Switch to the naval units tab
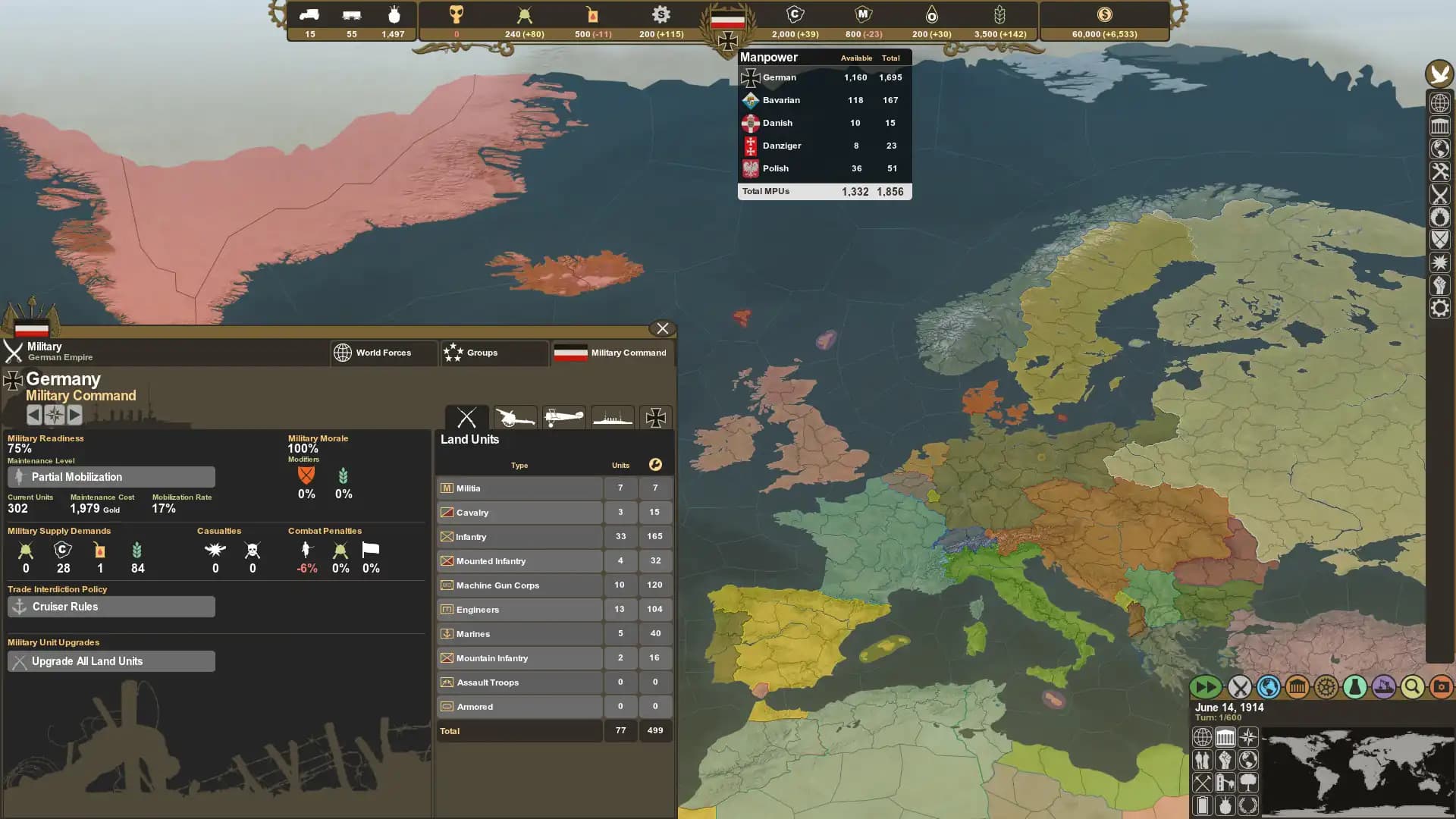Viewport: 1456px width, 819px height. (613, 417)
